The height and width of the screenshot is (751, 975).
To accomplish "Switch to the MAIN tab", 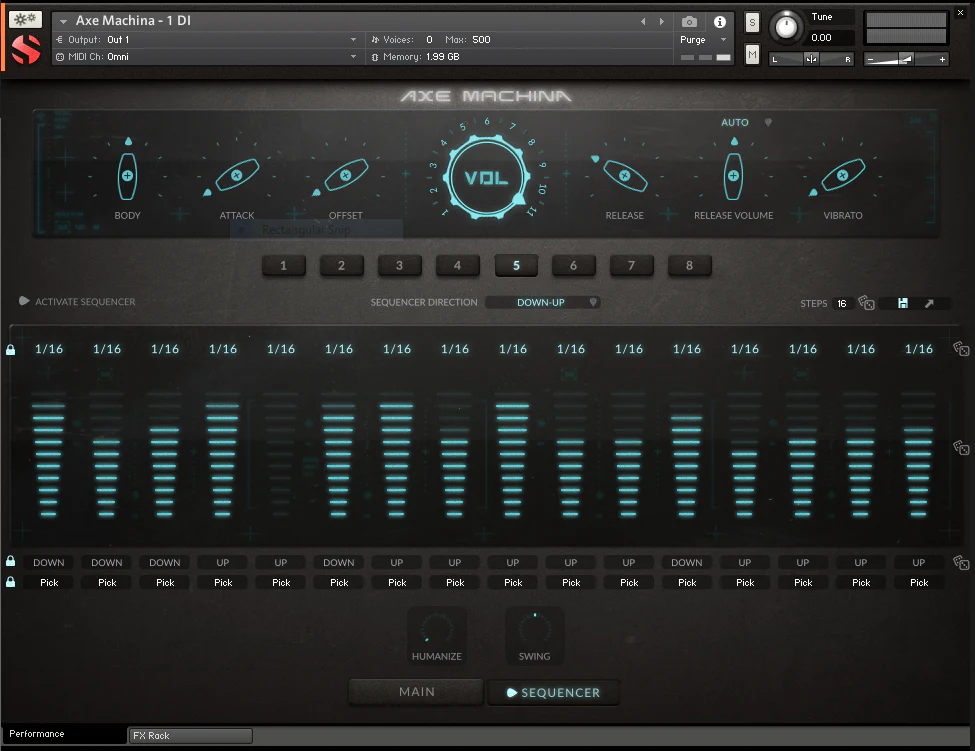I will tap(417, 692).
